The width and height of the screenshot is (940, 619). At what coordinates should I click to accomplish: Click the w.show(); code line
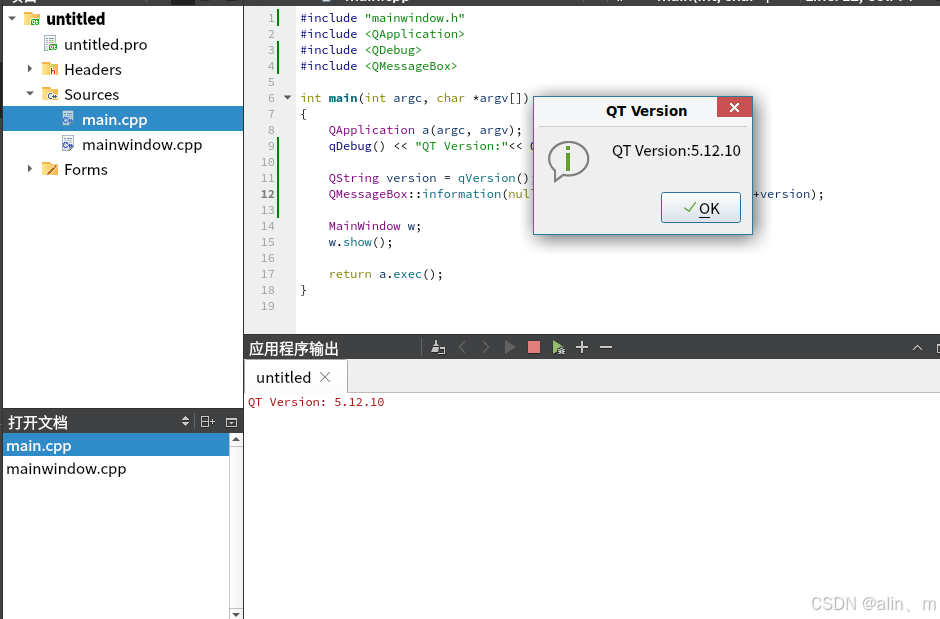tap(360, 242)
